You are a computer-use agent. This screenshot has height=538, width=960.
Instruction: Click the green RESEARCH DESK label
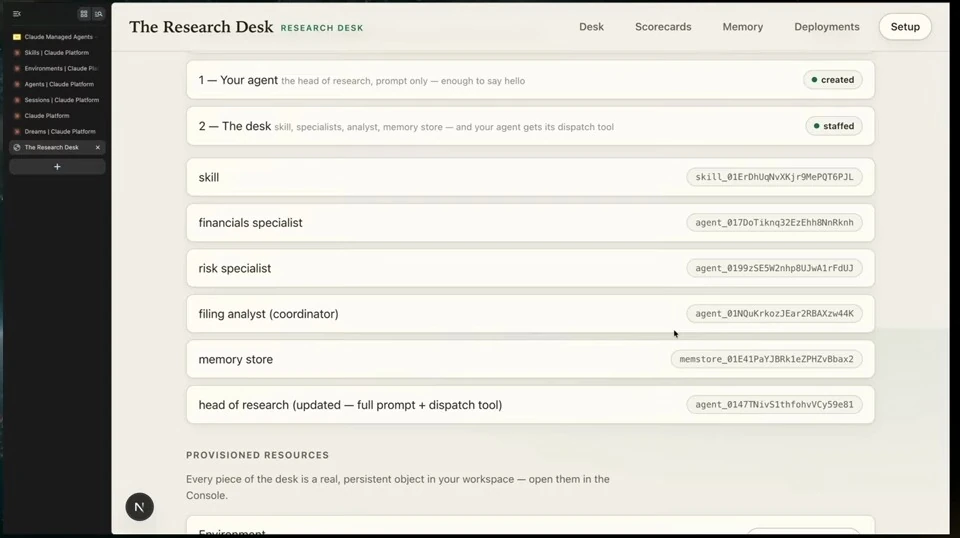[x=322, y=28]
